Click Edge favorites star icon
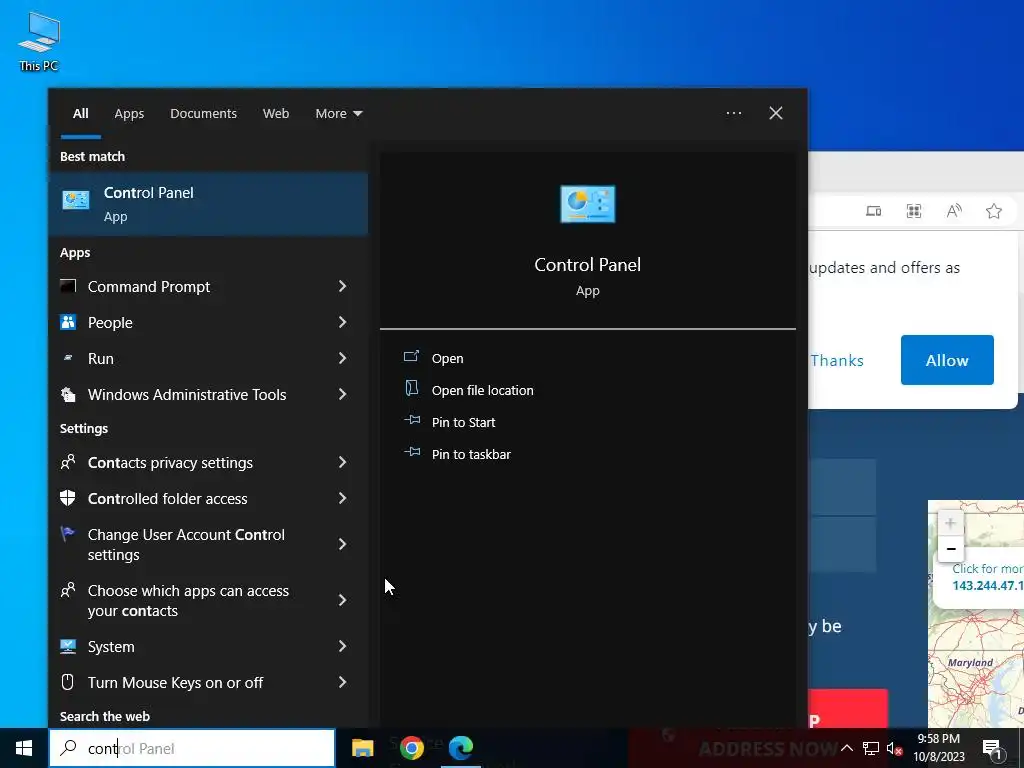This screenshot has height=768, width=1024. 993,210
